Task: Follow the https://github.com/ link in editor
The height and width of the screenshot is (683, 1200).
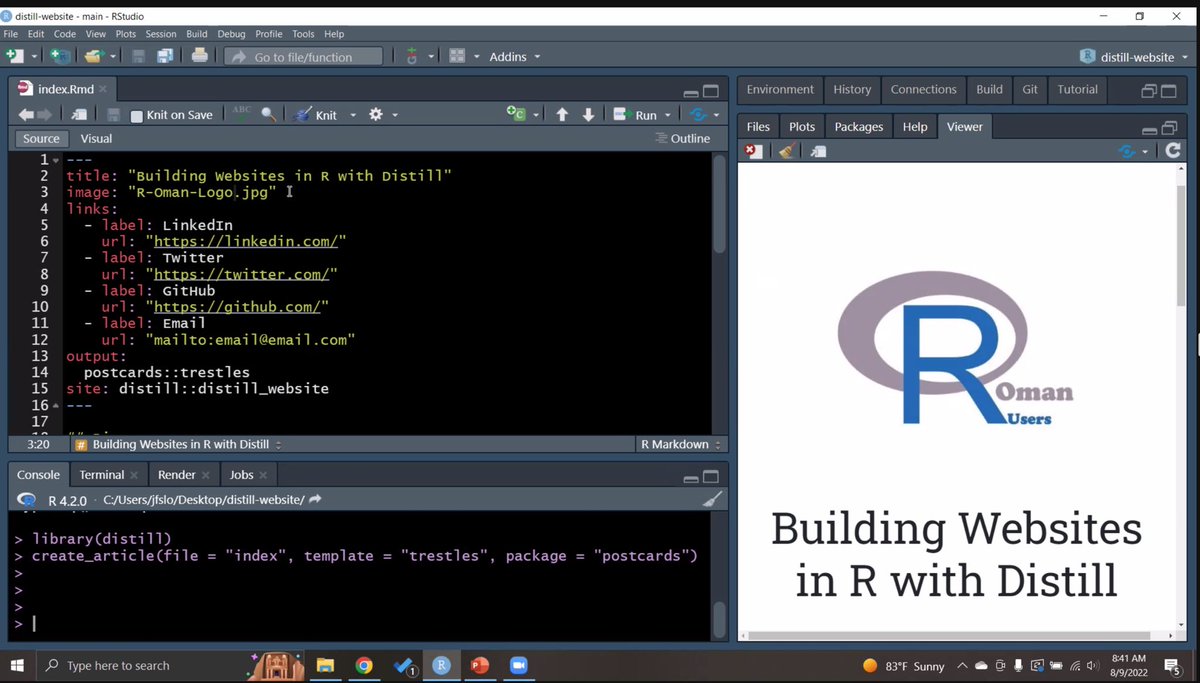Action: tap(237, 307)
